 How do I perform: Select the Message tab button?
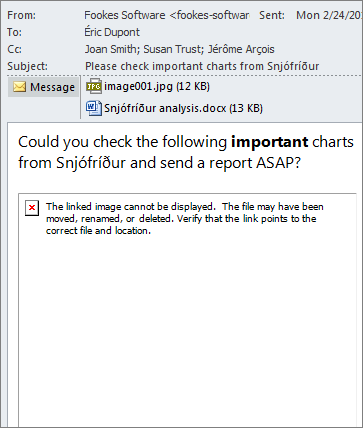(x=43, y=87)
